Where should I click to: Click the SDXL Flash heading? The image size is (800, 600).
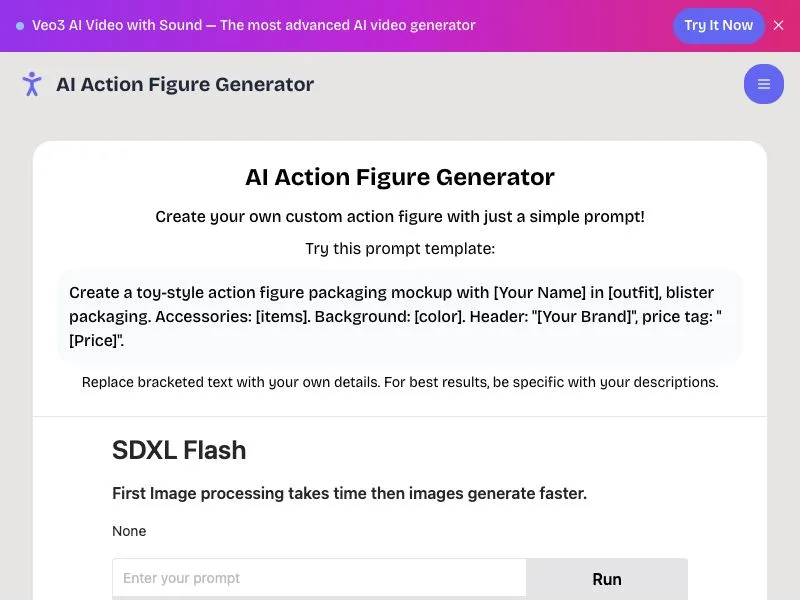tap(179, 450)
